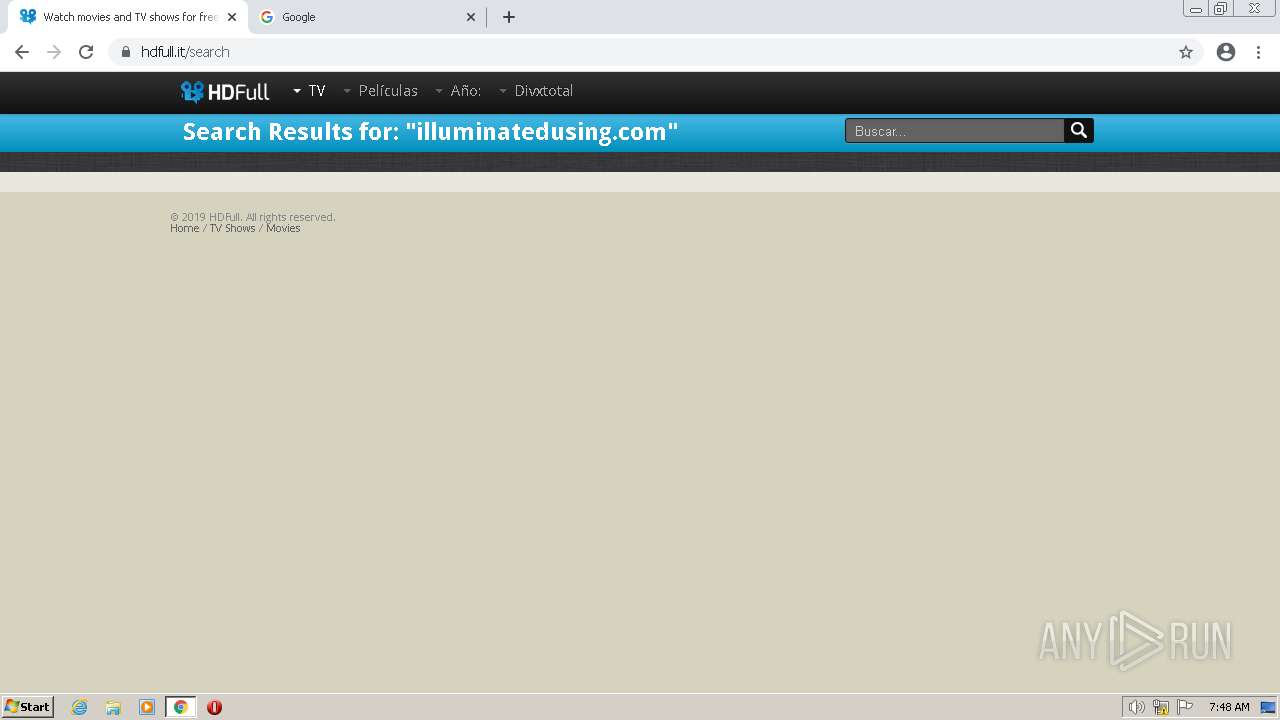Launch the media player from the taskbar
The width and height of the screenshot is (1280, 720).
pyautogui.click(x=147, y=707)
